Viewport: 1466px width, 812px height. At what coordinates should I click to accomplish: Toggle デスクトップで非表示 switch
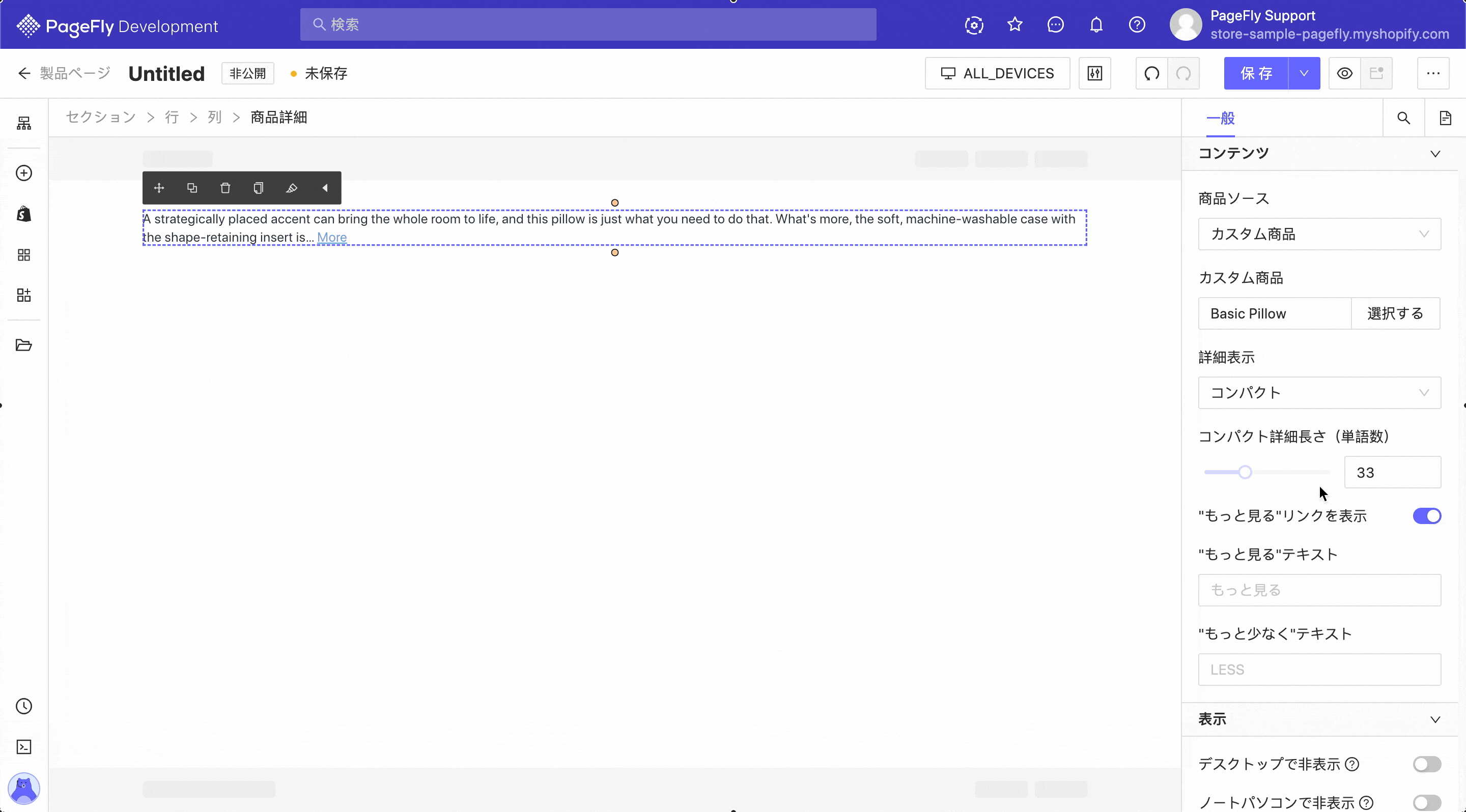[x=1427, y=764]
